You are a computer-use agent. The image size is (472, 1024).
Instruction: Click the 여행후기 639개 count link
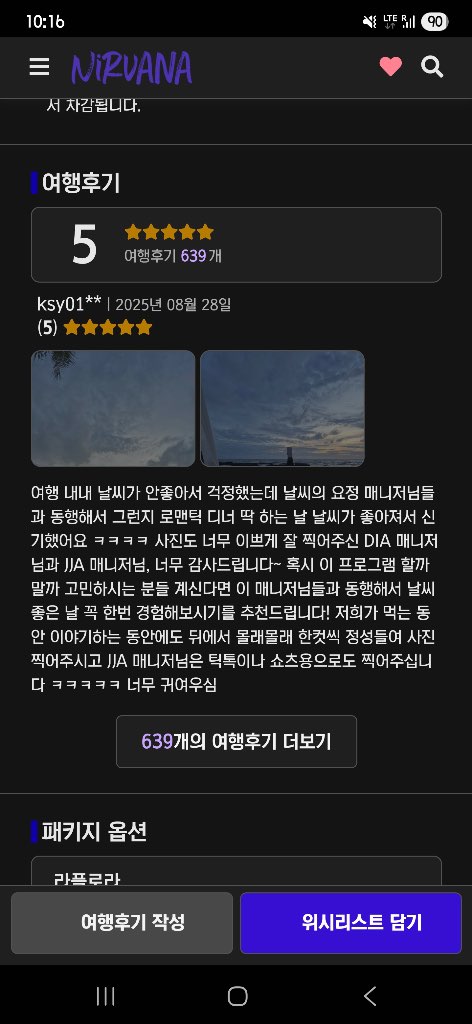pyautogui.click(x=173, y=256)
